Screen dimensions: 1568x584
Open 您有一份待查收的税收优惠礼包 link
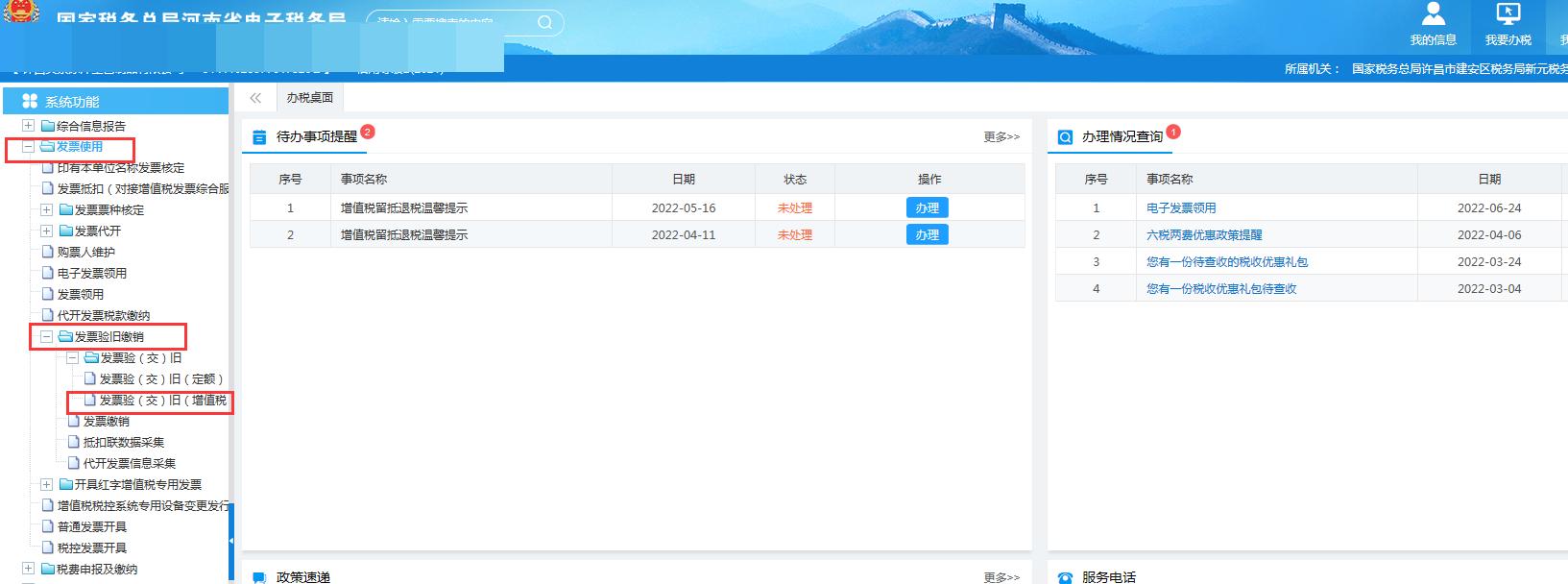point(1227,261)
